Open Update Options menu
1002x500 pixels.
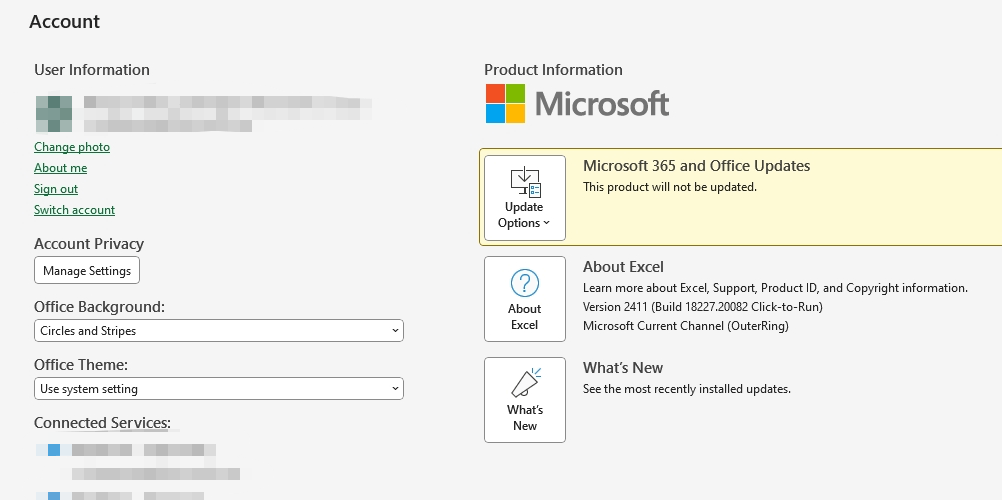[x=525, y=198]
